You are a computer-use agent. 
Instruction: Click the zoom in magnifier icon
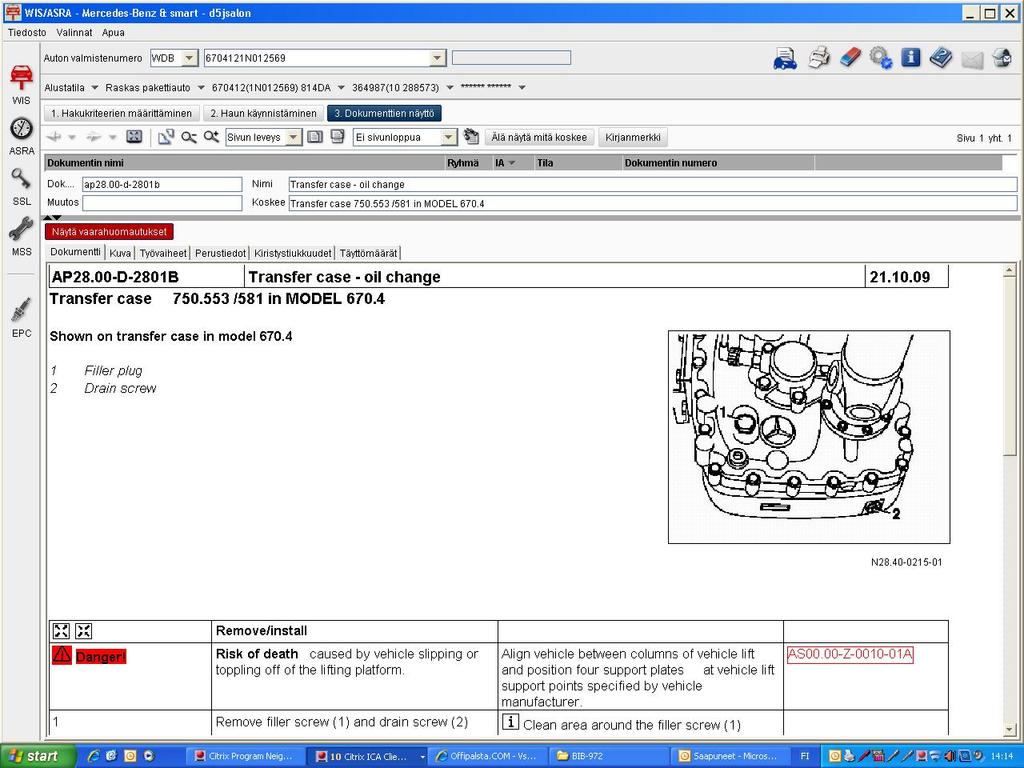click(x=211, y=137)
